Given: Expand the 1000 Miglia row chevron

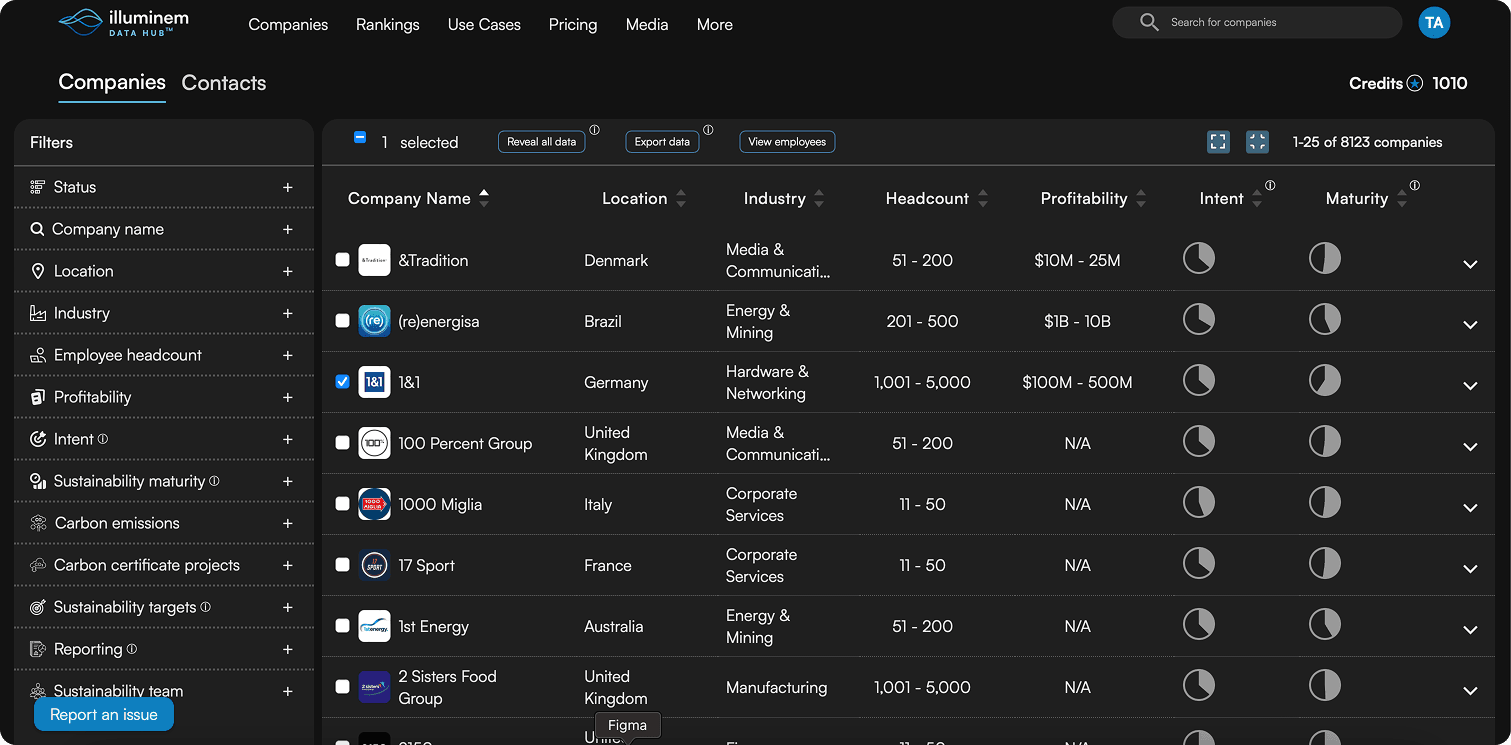Looking at the screenshot, I should pos(1470,508).
